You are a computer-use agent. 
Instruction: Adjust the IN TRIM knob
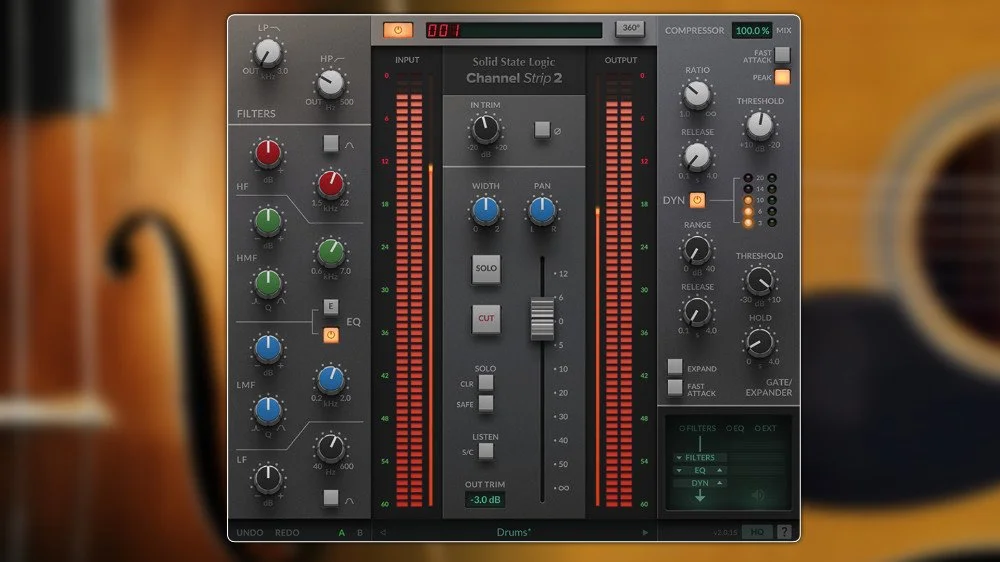pos(485,129)
